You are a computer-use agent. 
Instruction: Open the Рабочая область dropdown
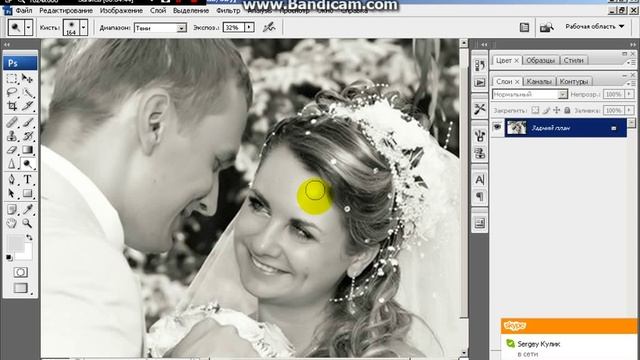(x=595, y=27)
